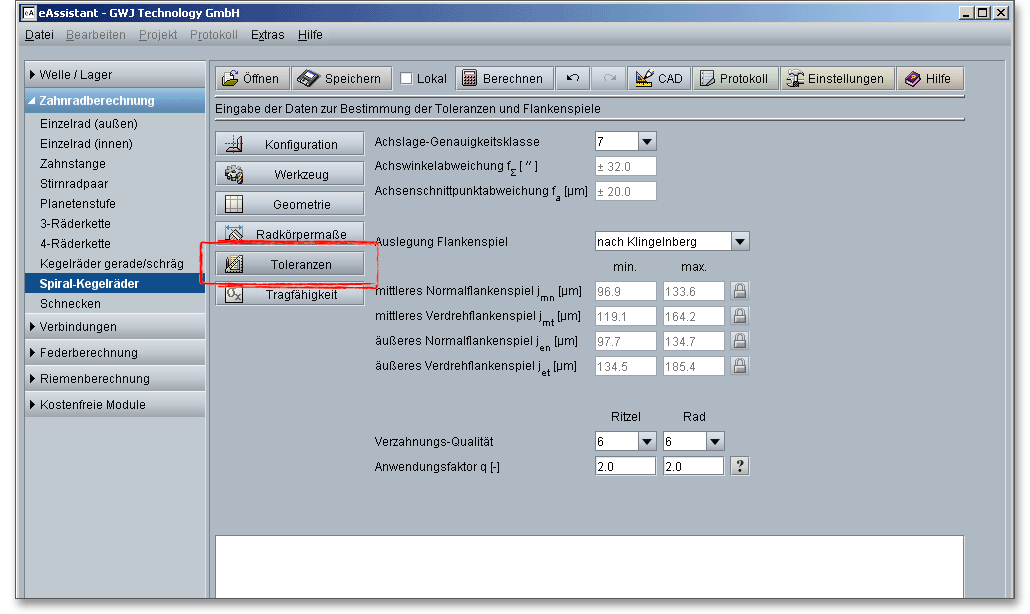This screenshot has height=614, width=1030.
Task: Toggle the Lokal checkbox
Action: click(x=407, y=79)
